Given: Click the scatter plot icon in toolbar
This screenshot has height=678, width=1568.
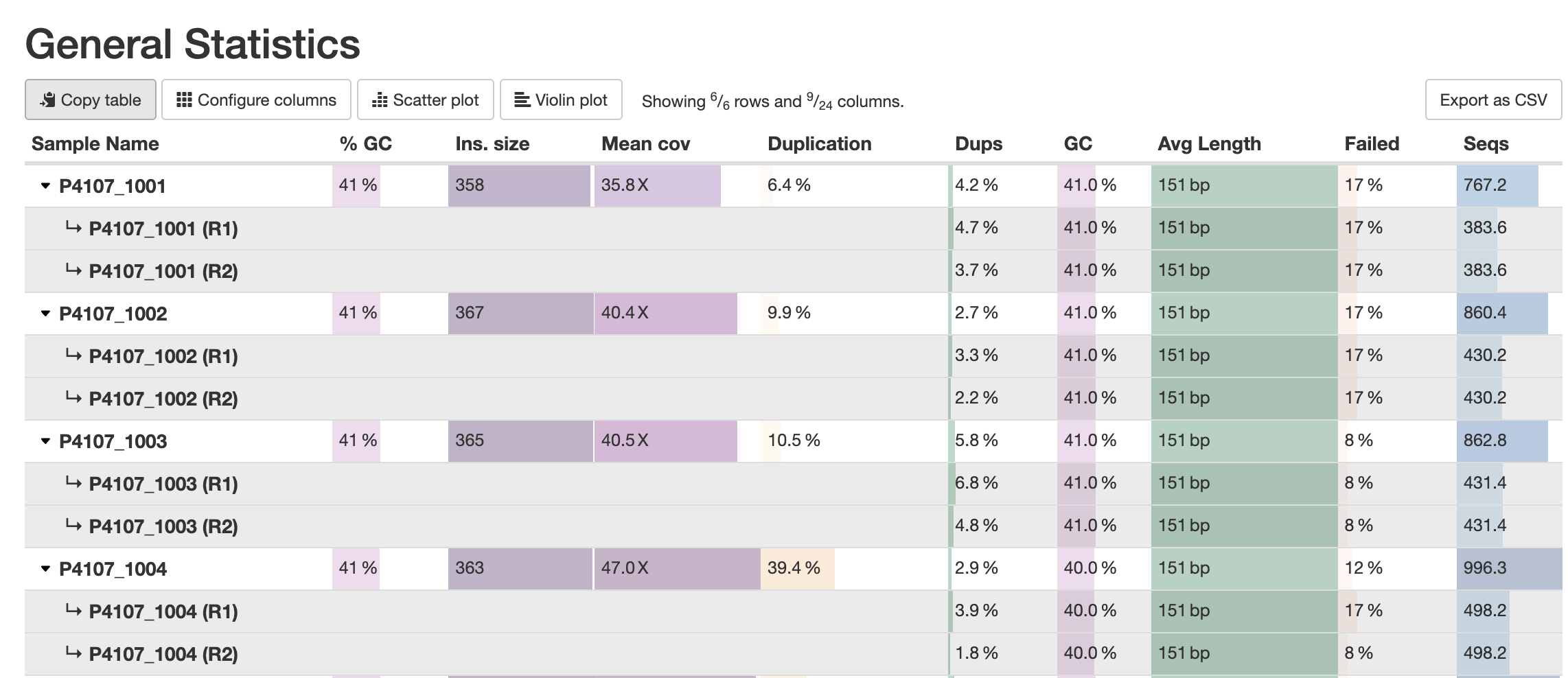Looking at the screenshot, I should pos(380,100).
